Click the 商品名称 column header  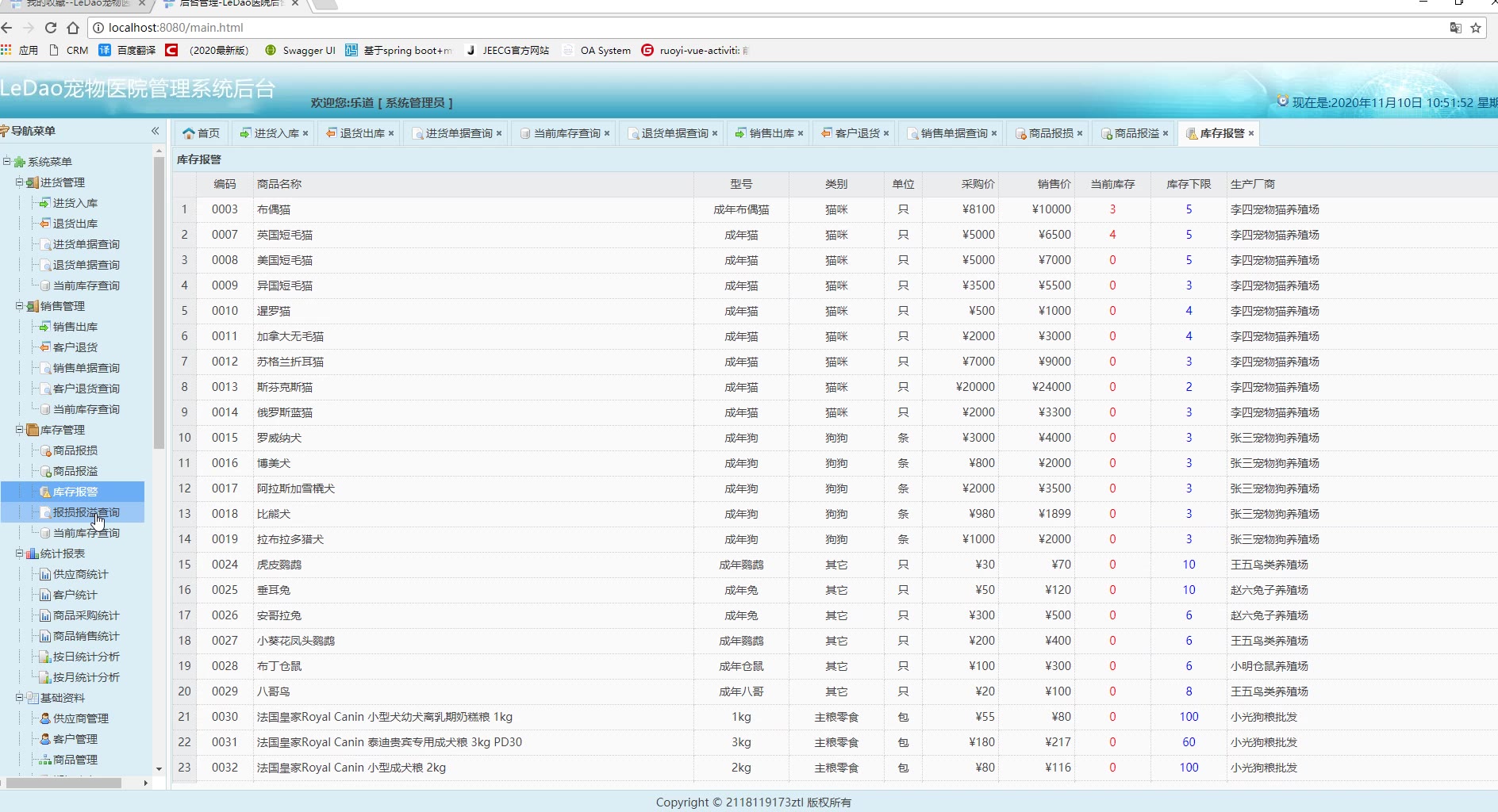pos(279,184)
